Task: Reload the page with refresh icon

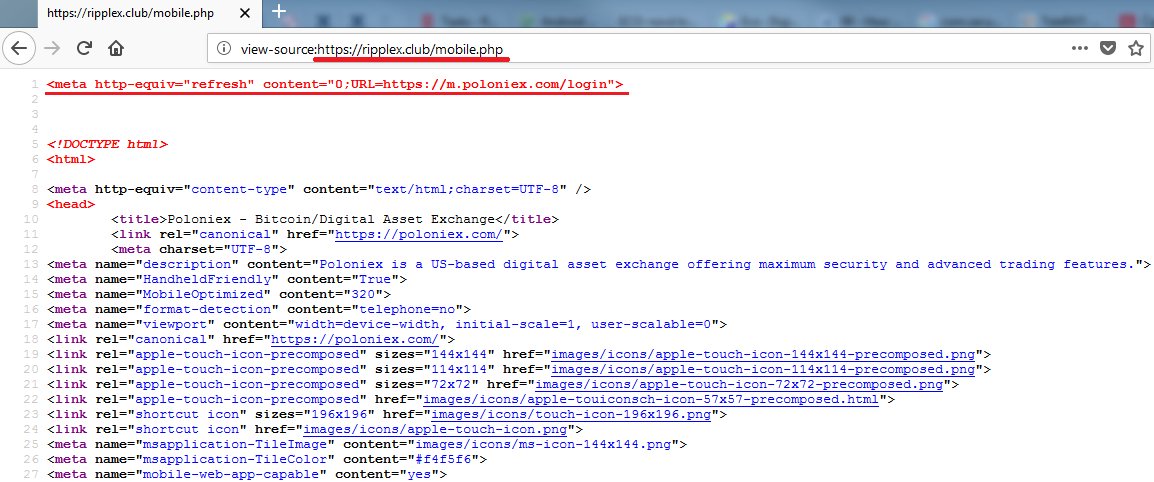Action: pyautogui.click(x=85, y=49)
